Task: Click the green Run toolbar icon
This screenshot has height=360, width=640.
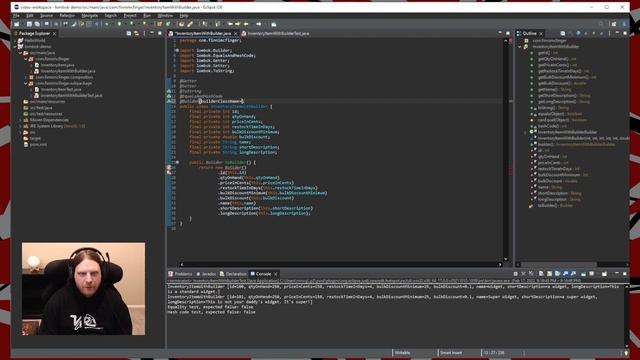Action: click(x=119, y=24)
